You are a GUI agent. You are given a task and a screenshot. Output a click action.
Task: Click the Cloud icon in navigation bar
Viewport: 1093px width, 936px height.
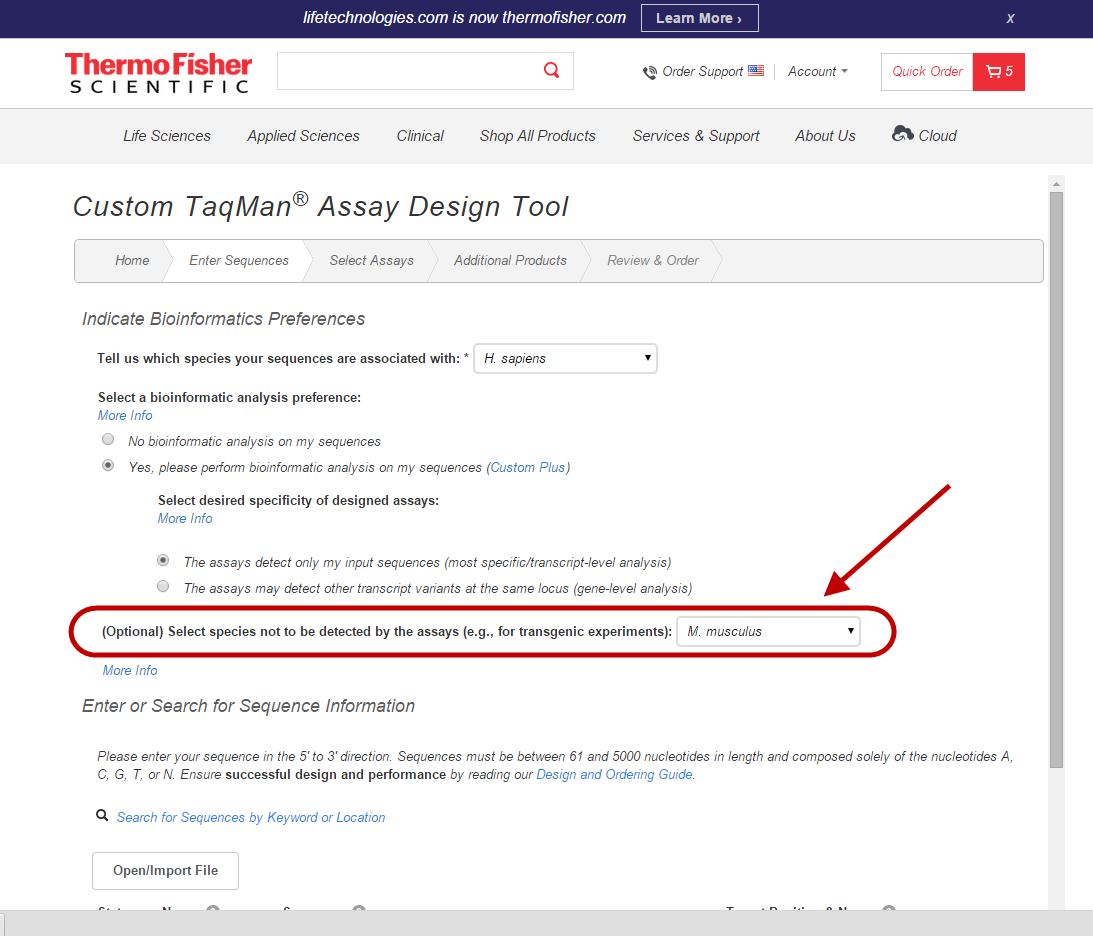[902, 134]
